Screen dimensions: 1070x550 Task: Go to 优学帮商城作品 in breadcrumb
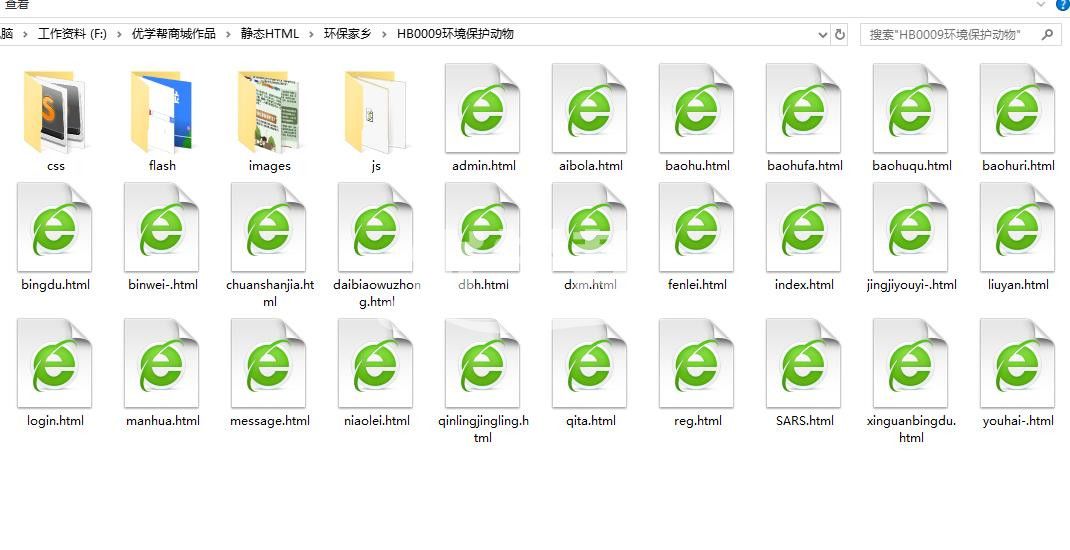point(173,34)
